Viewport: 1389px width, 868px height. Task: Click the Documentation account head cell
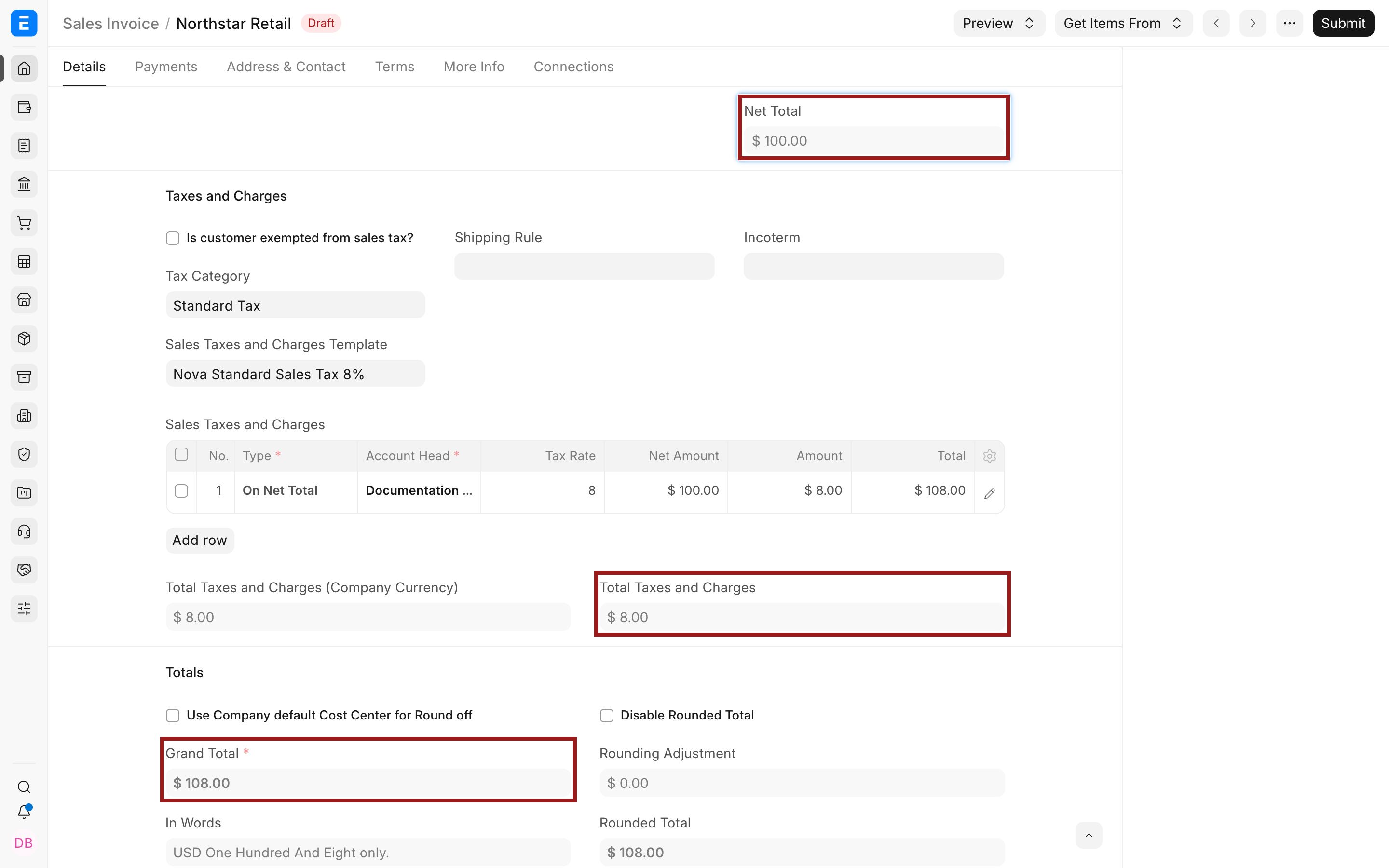tap(419, 491)
